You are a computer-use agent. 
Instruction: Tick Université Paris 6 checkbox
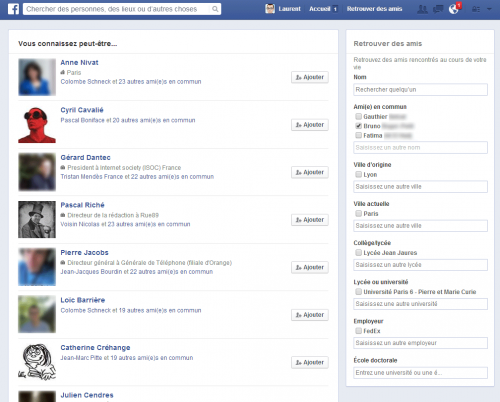point(358,292)
